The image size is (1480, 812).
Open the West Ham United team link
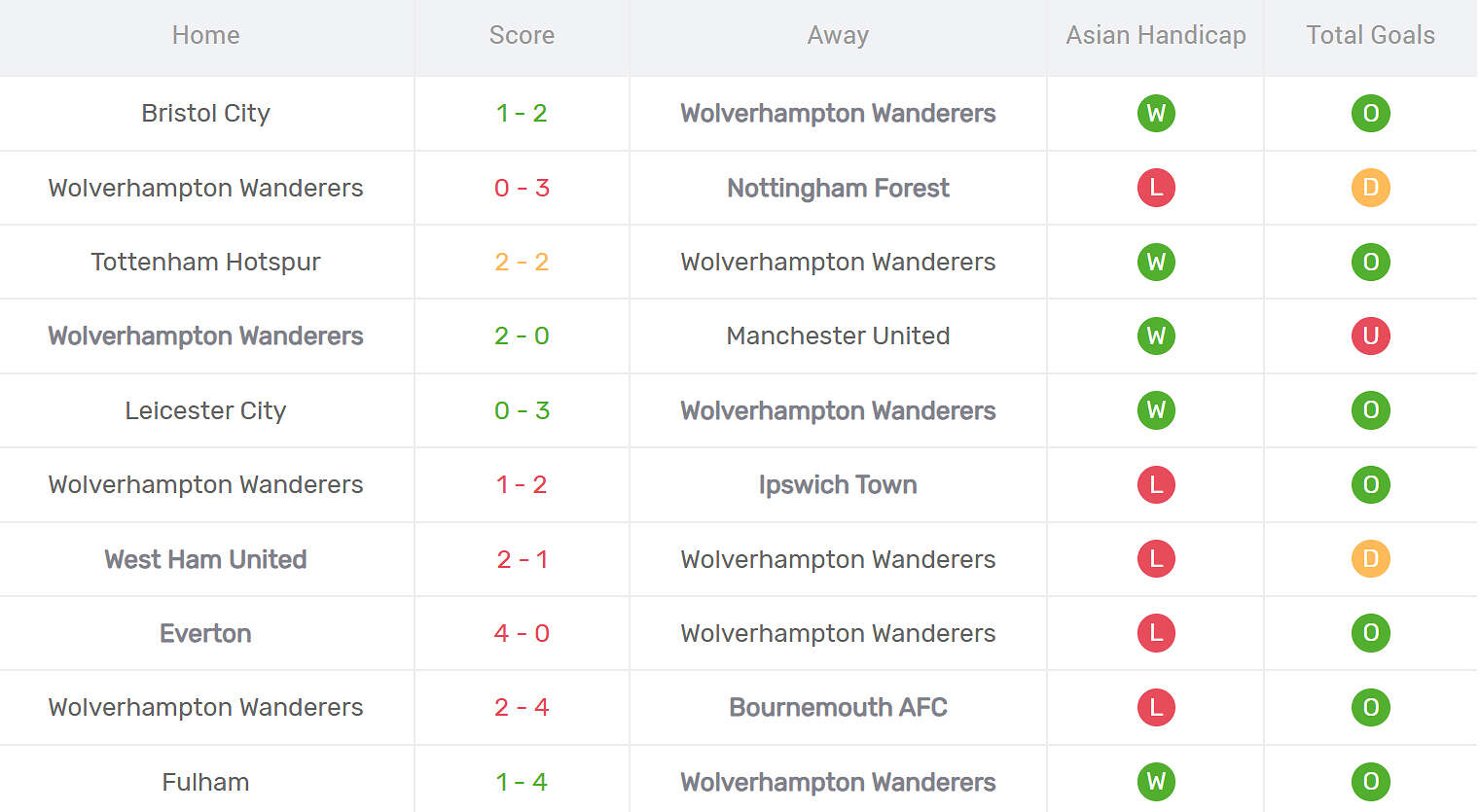click(205, 560)
